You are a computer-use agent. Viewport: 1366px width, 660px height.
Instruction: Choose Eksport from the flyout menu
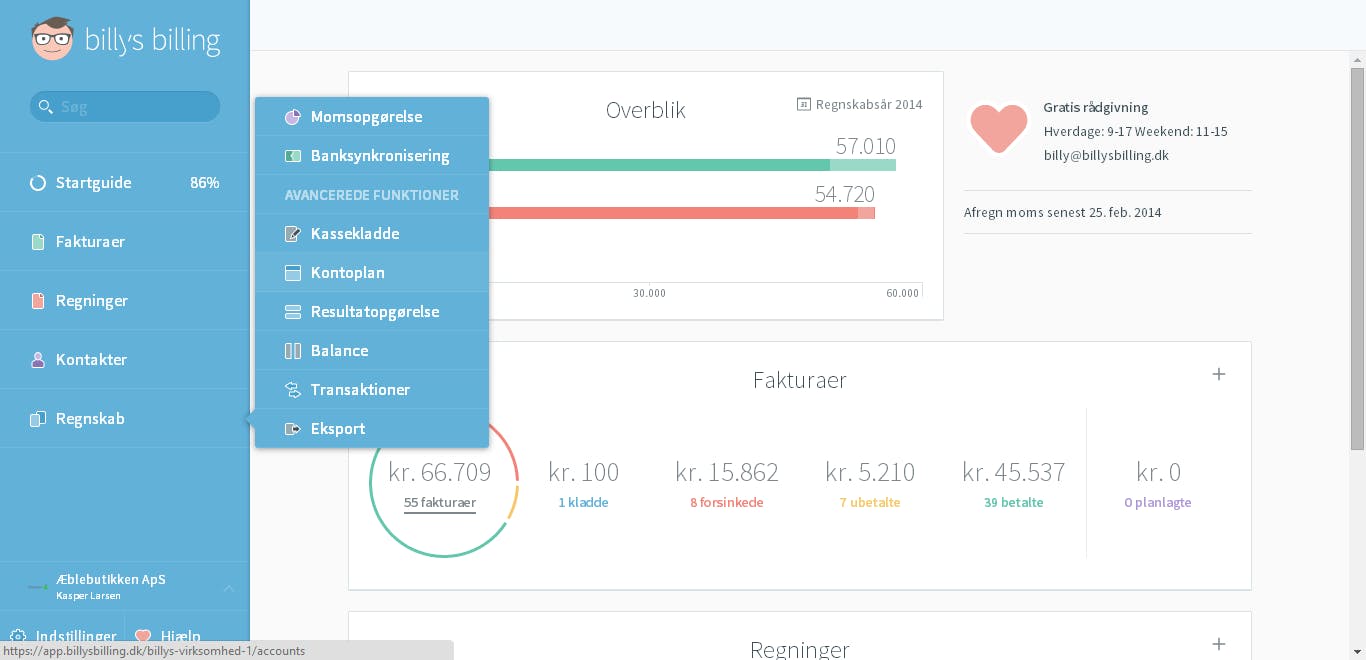click(x=372, y=429)
